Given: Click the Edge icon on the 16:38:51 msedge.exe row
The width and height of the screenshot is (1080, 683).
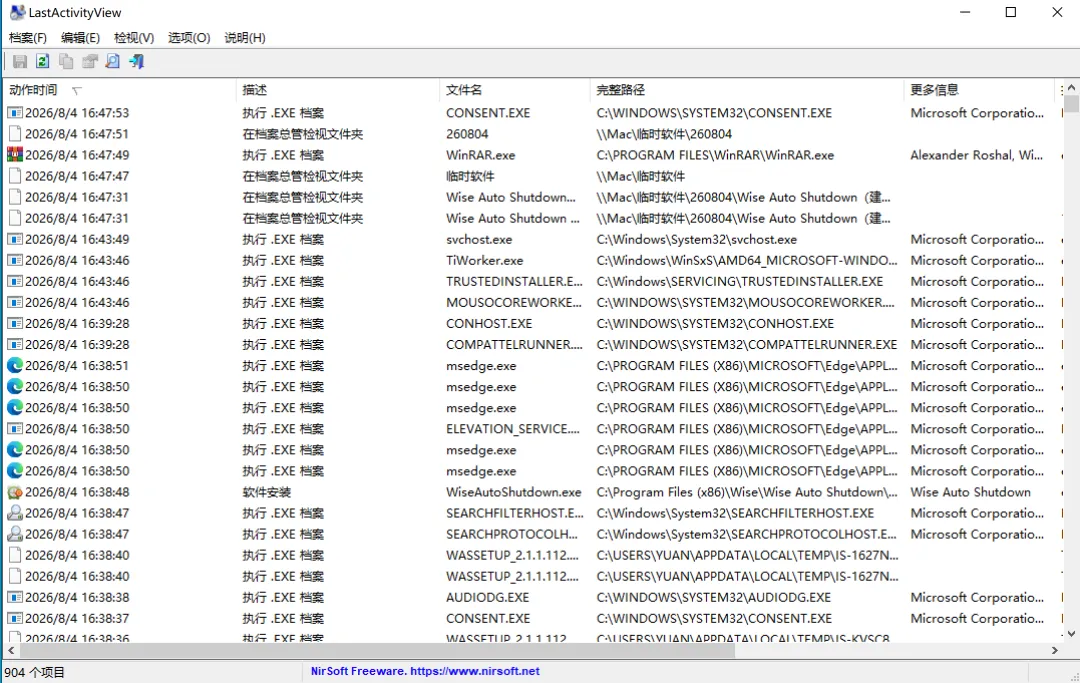Looking at the screenshot, I should (x=14, y=366).
